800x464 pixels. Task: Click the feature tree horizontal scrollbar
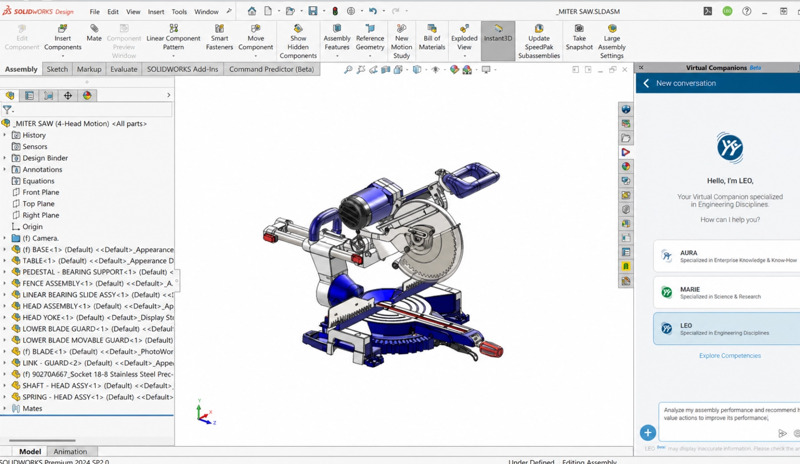42,440
